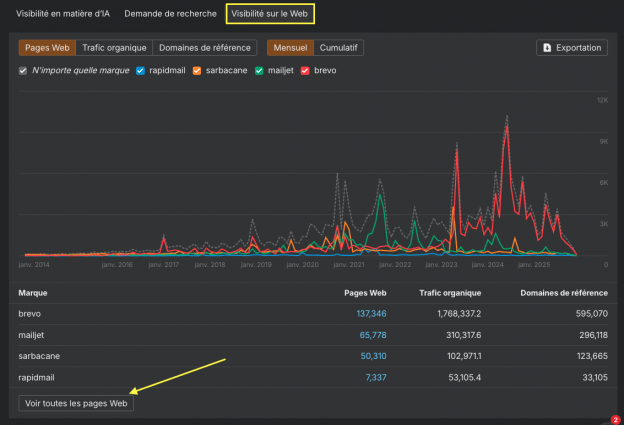Image resolution: width=624 pixels, height=425 pixels.
Task: Click the export file icon
Action: click(x=546, y=47)
